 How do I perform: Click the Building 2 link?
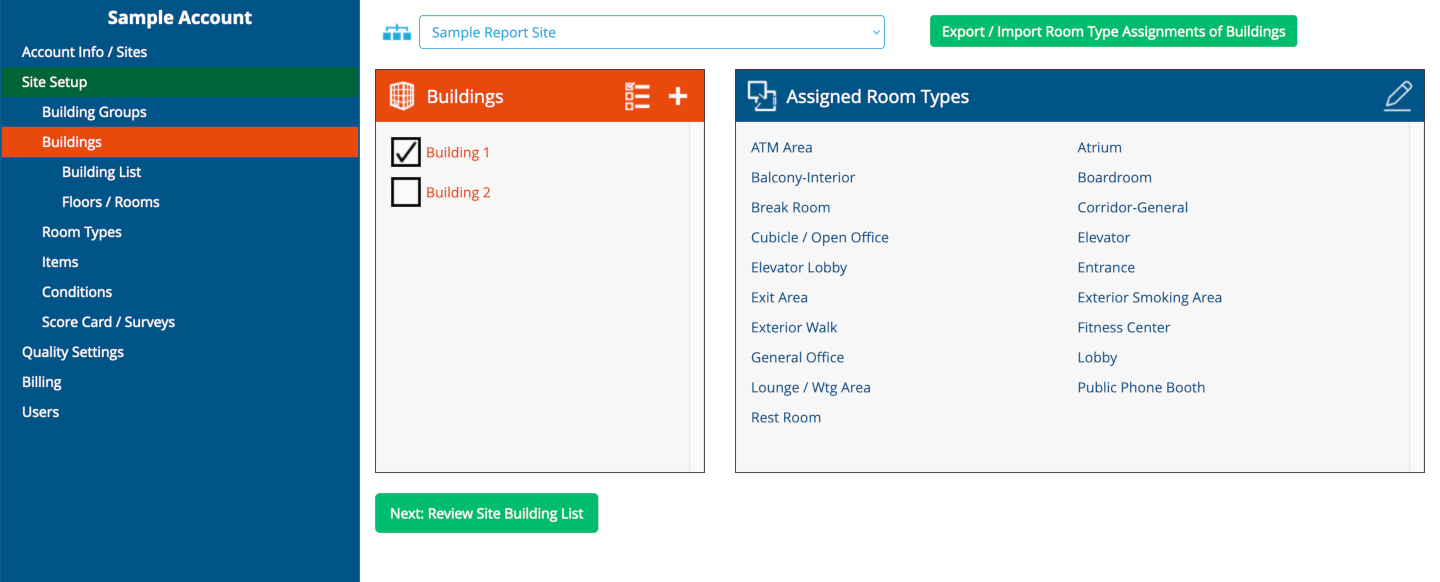(x=458, y=193)
